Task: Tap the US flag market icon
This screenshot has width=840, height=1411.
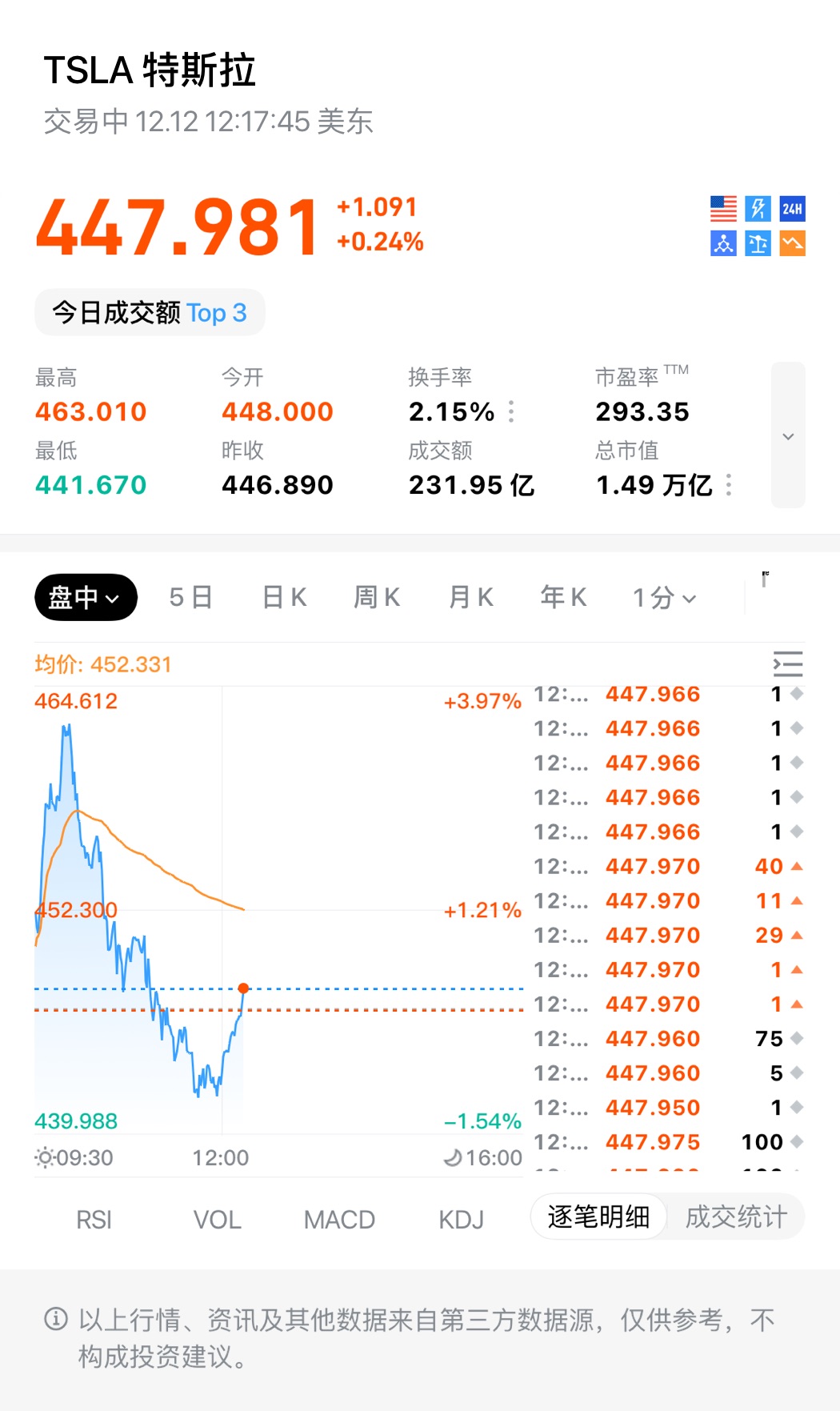Action: tap(723, 209)
